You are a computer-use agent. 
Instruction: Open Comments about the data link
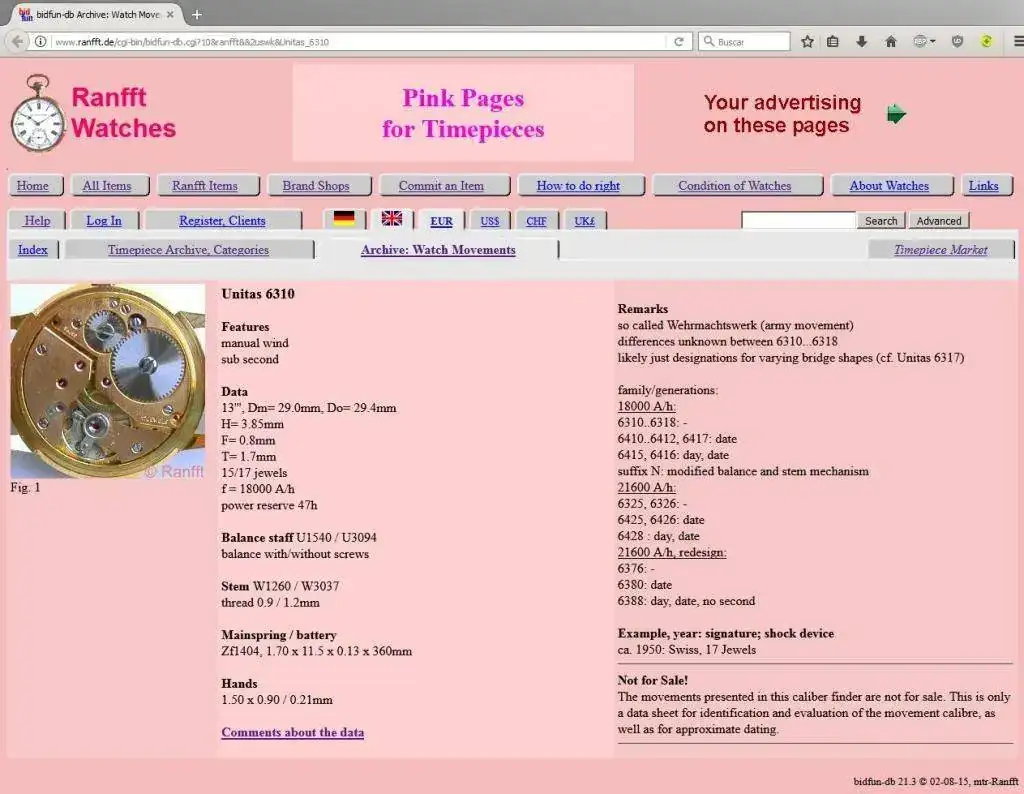[292, 732]
